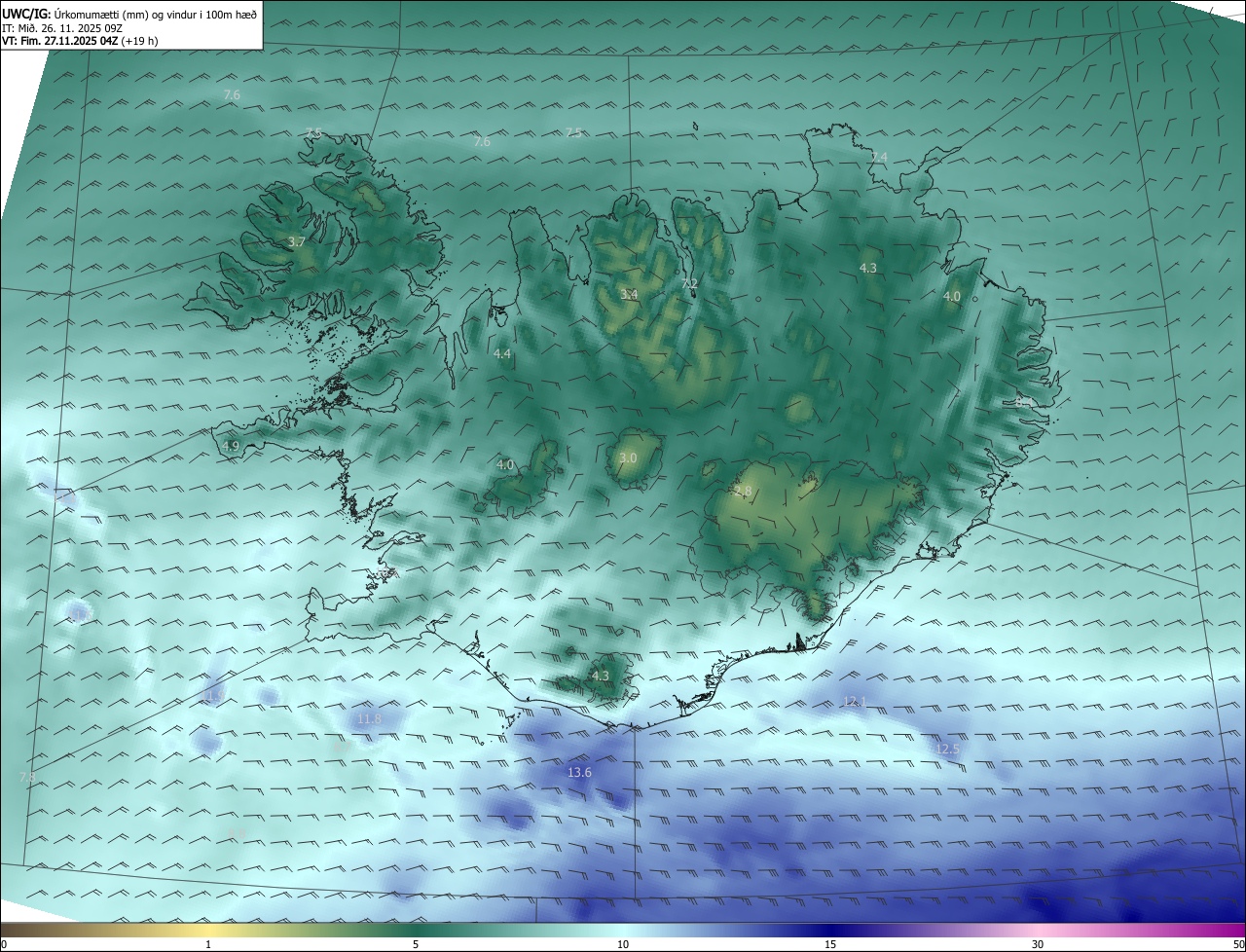Click the colorbar tick label 5
The image size is (1246, 952).
[x=416, y=945]
